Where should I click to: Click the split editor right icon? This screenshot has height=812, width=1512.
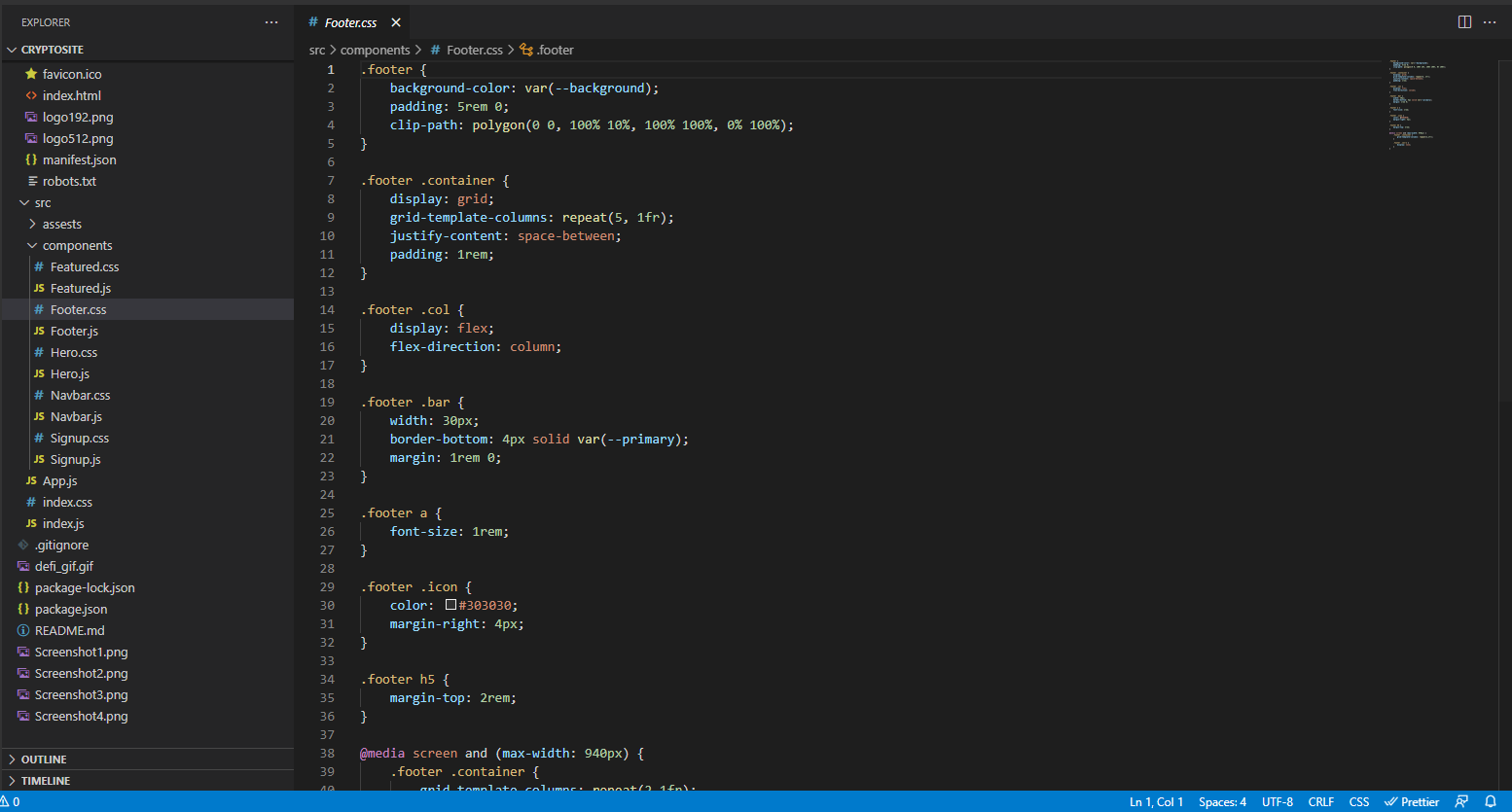click(x=1464, y=22)
